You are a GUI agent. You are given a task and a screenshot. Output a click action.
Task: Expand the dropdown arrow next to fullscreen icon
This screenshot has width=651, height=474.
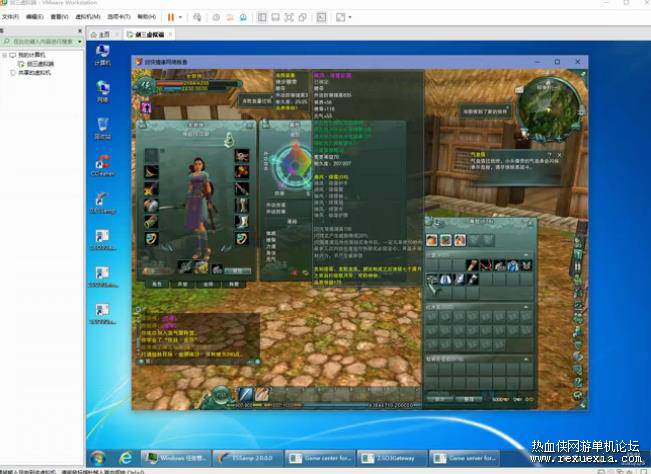[x=350, y=17]
